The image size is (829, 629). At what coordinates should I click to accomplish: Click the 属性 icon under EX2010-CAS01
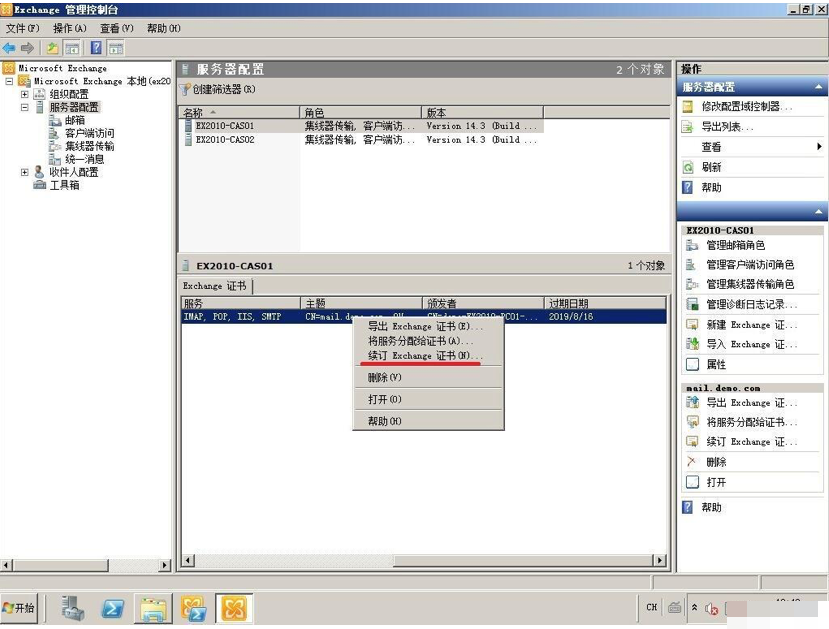coord(692,364)
